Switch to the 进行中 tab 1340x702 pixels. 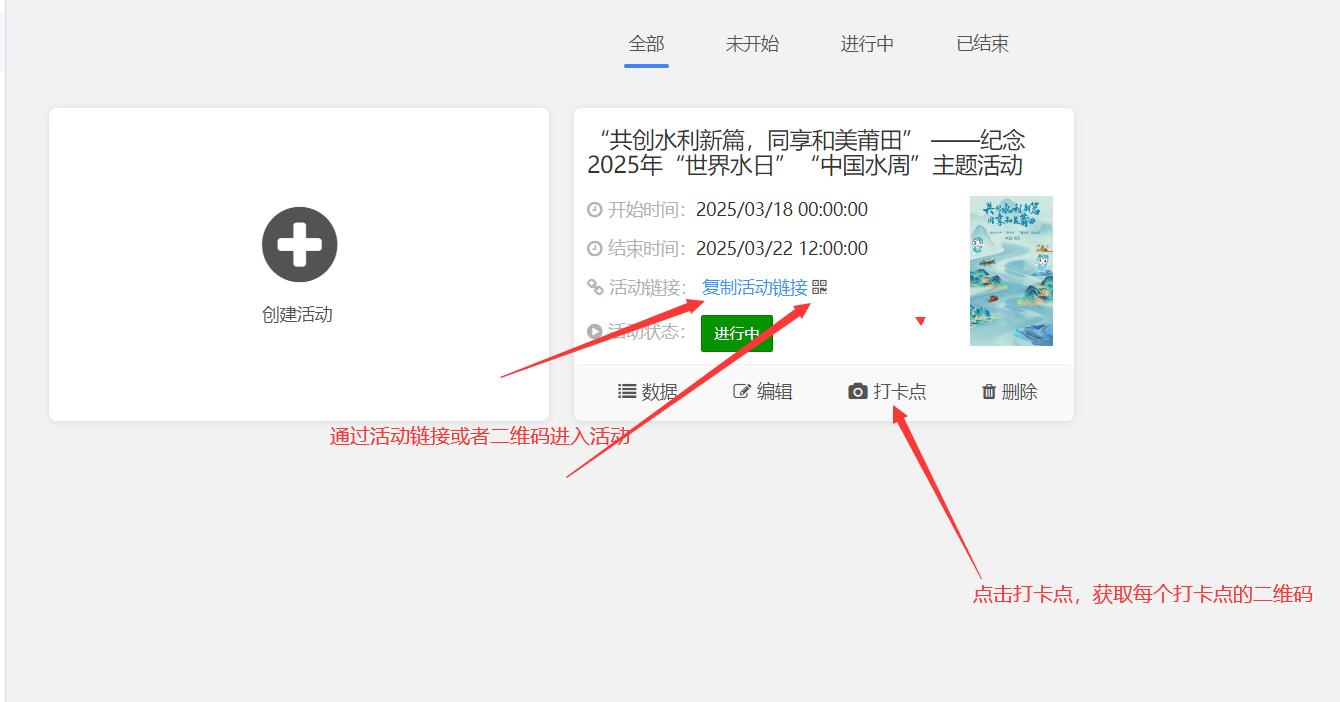point(867,44)
